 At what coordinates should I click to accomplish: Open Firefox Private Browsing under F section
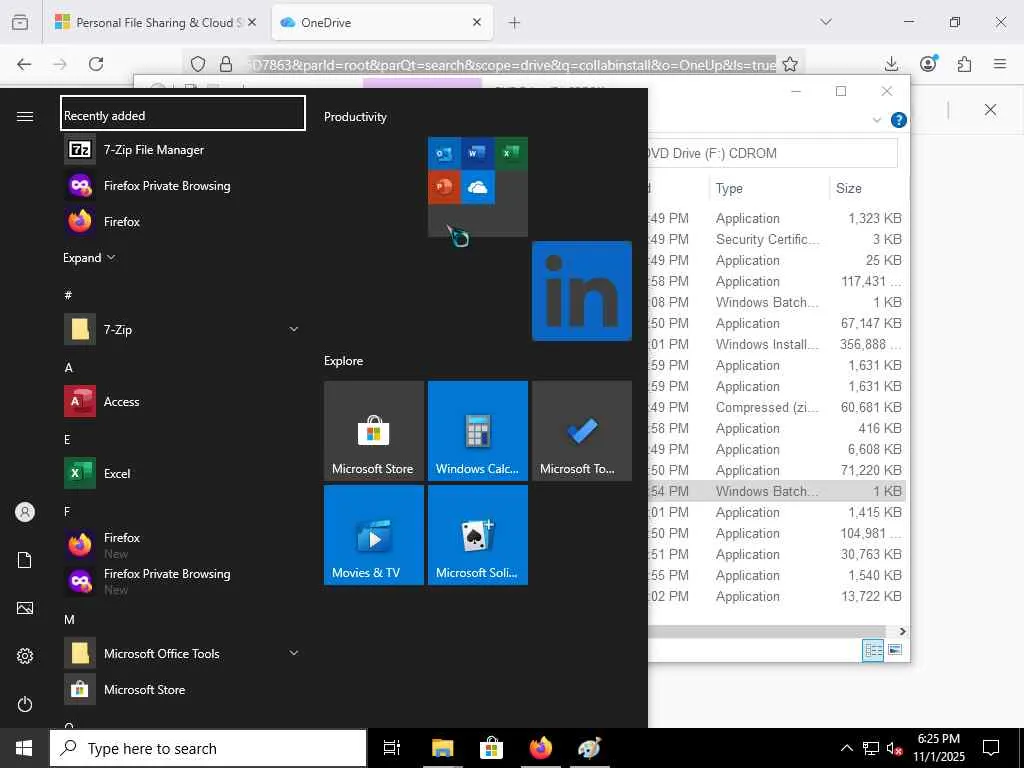click(182, 580)
